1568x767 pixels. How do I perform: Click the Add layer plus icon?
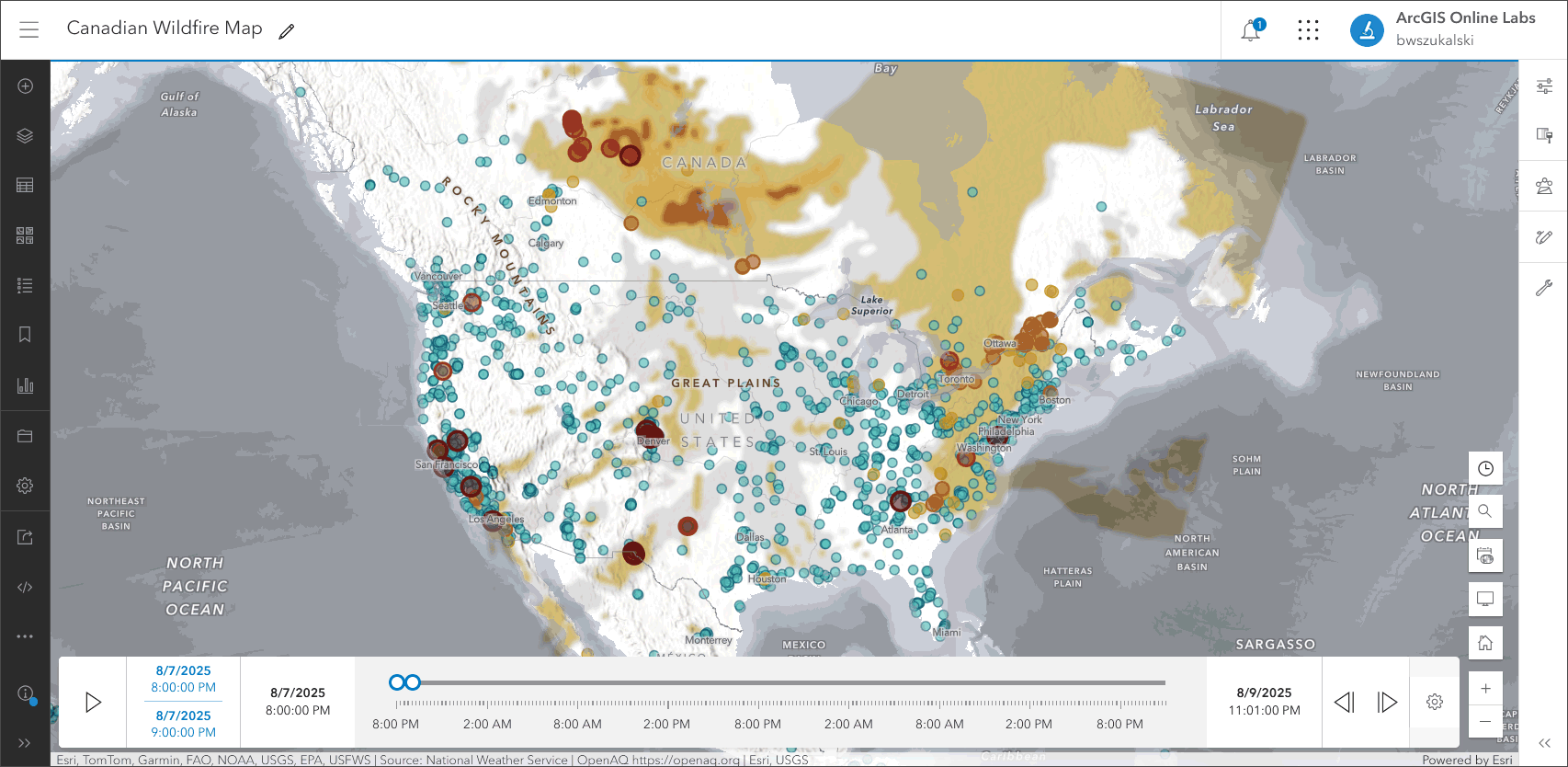[x=25, y=86]
